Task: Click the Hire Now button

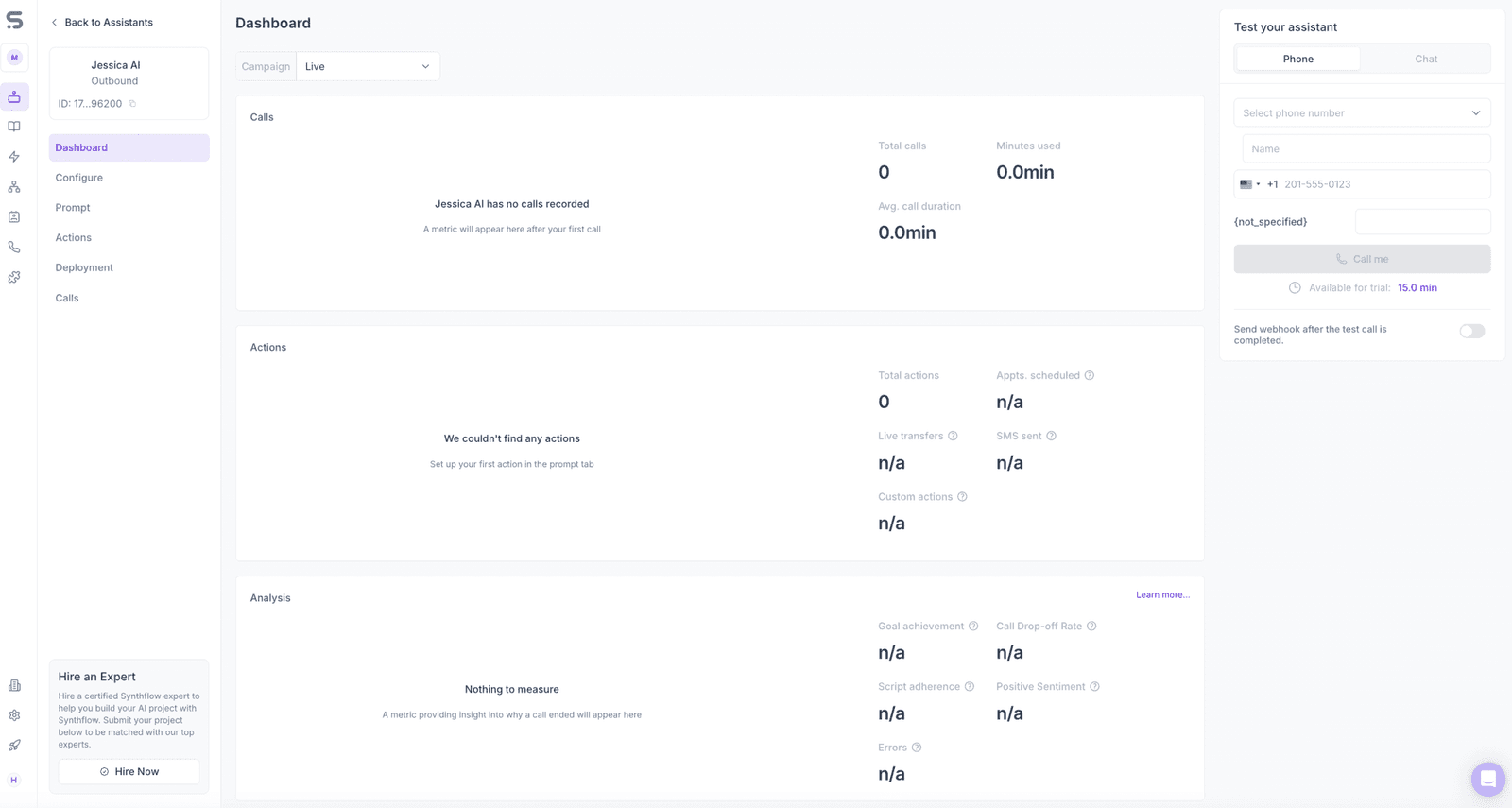Action: pos(129,772)
